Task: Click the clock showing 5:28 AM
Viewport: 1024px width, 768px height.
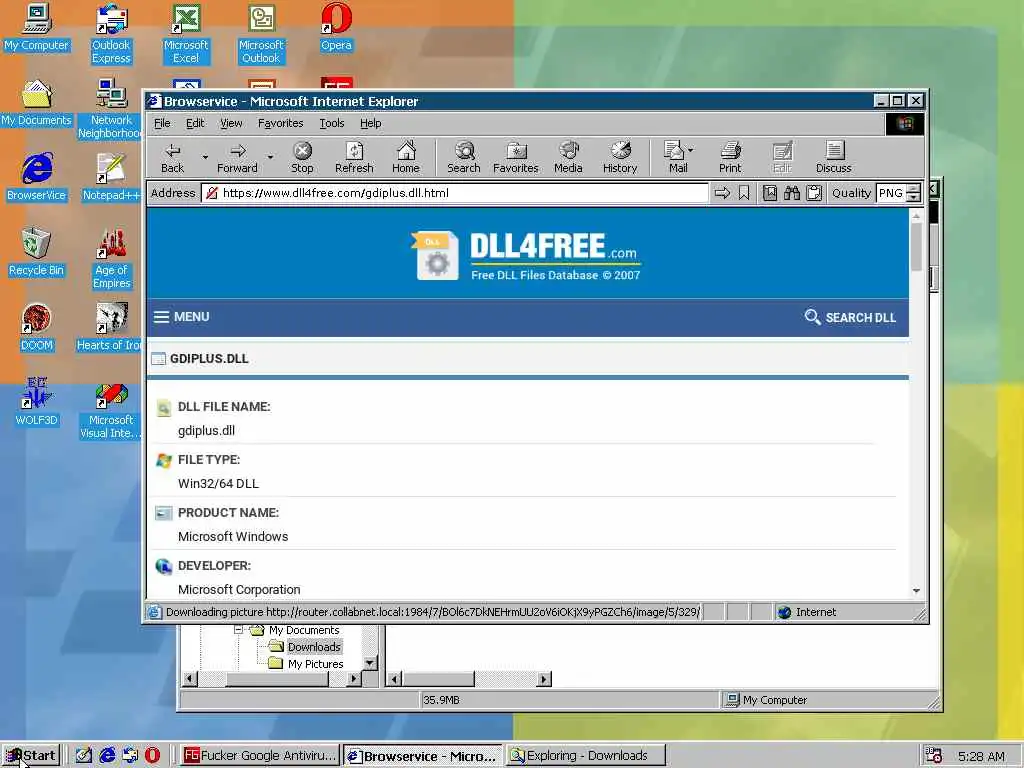Action: (x=982, y=756)
